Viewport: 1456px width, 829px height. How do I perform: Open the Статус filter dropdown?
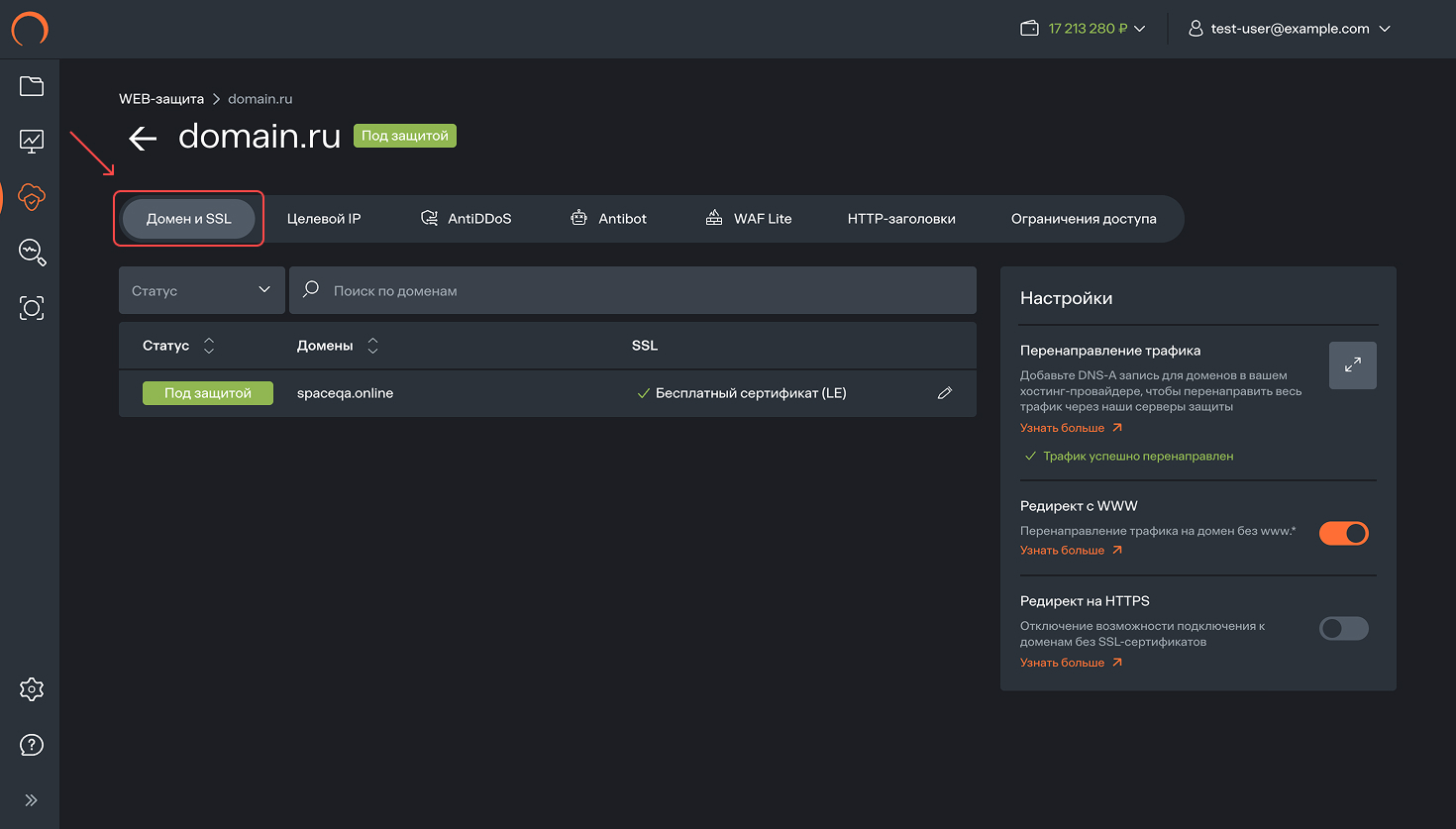[x=202, y=290]
